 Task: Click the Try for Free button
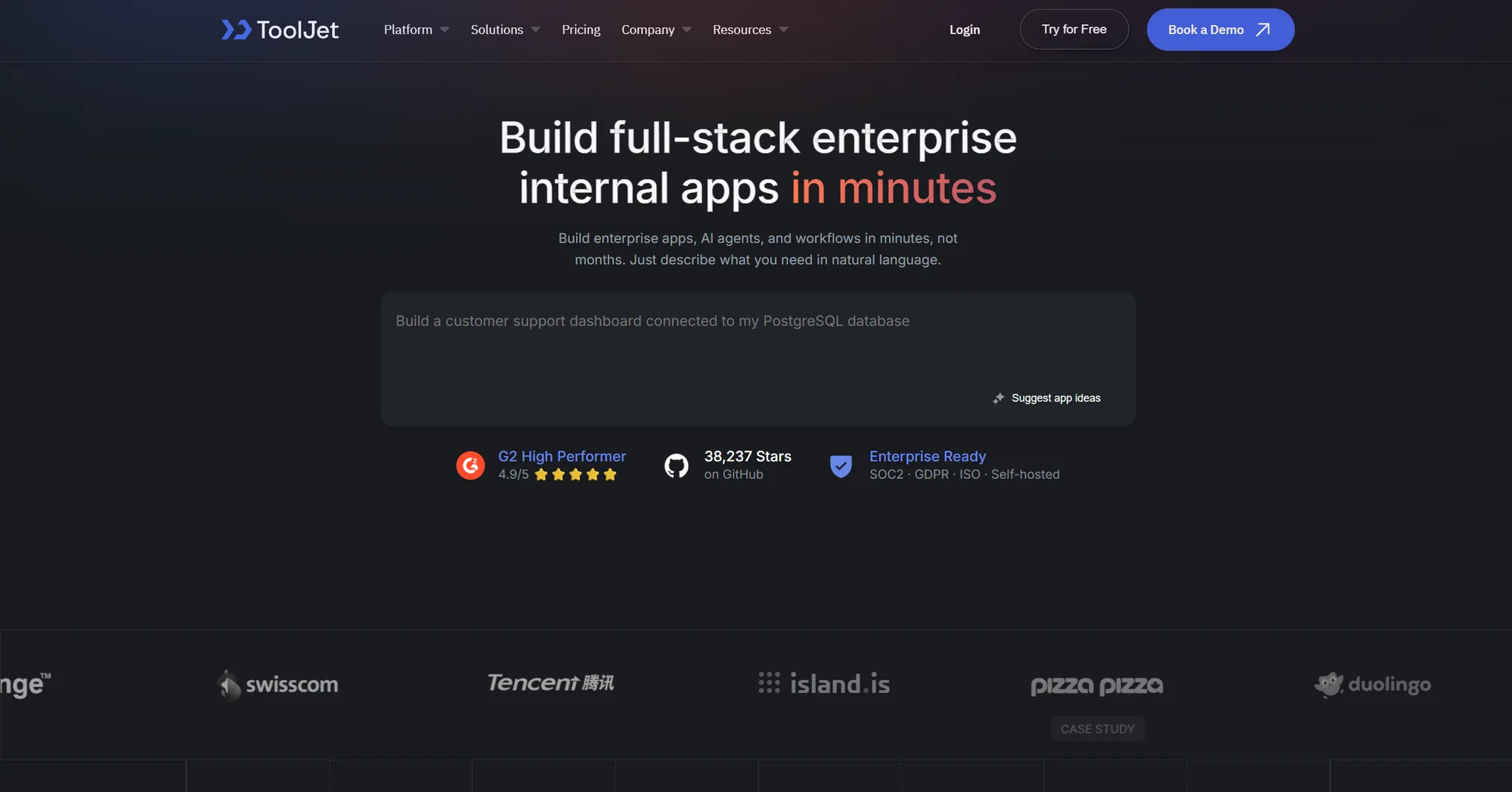[x=1074, y=30]
